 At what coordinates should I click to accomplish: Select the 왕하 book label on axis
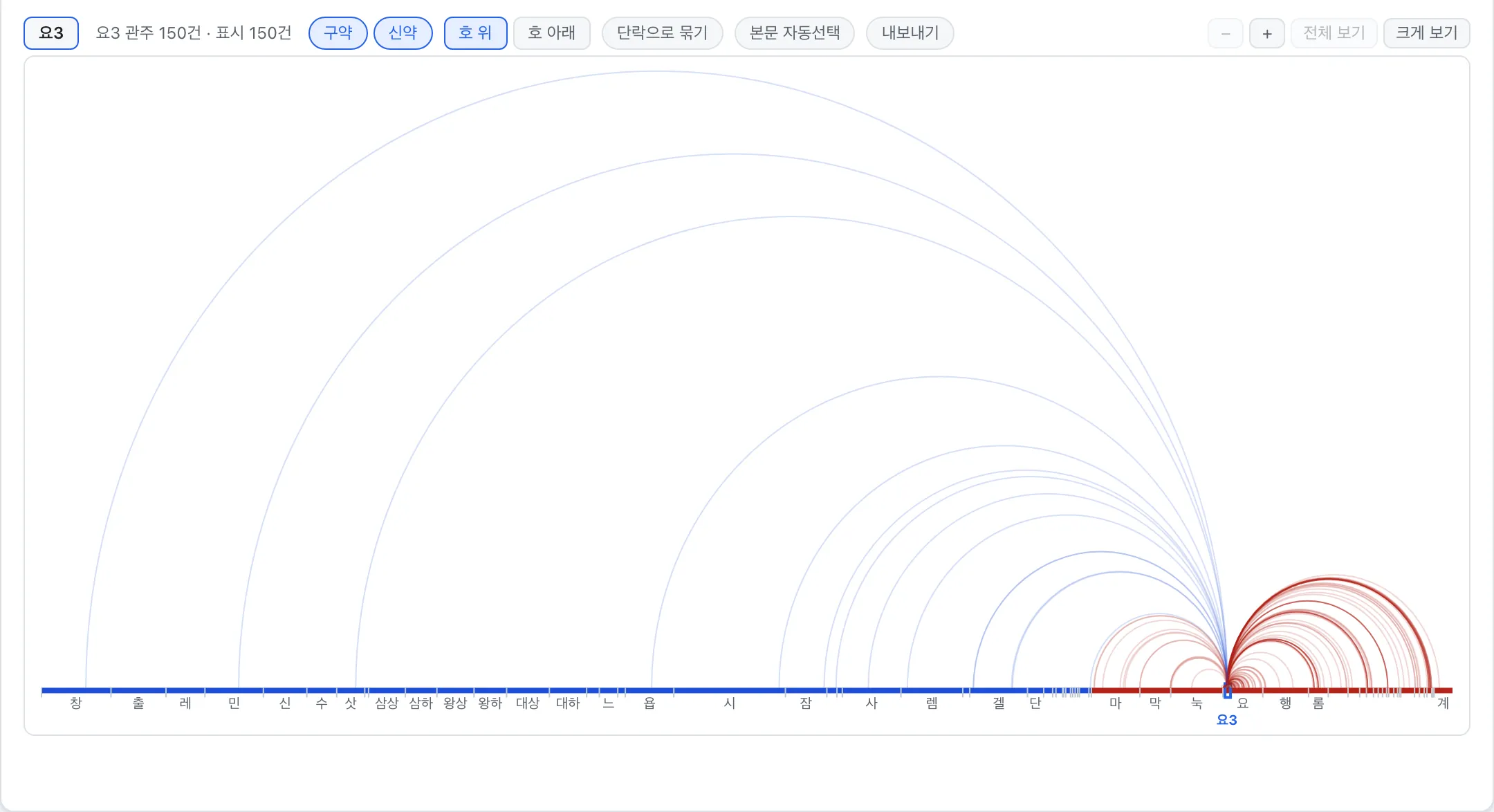tap(490, 703)
